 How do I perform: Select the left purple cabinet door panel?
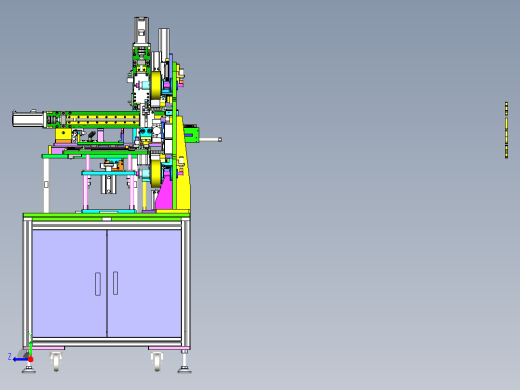click(69, 283)
